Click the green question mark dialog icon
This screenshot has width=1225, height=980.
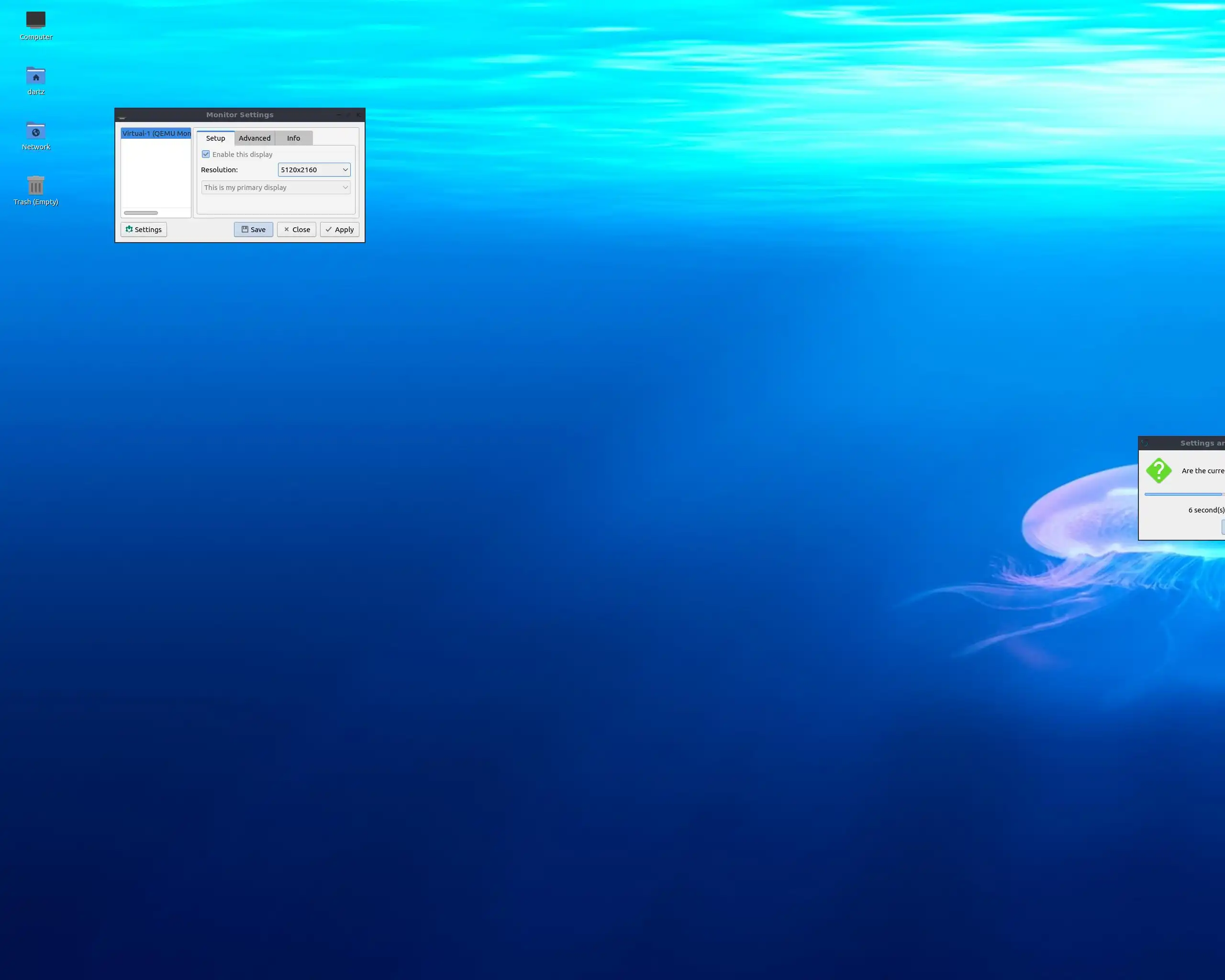(1158, 470)
